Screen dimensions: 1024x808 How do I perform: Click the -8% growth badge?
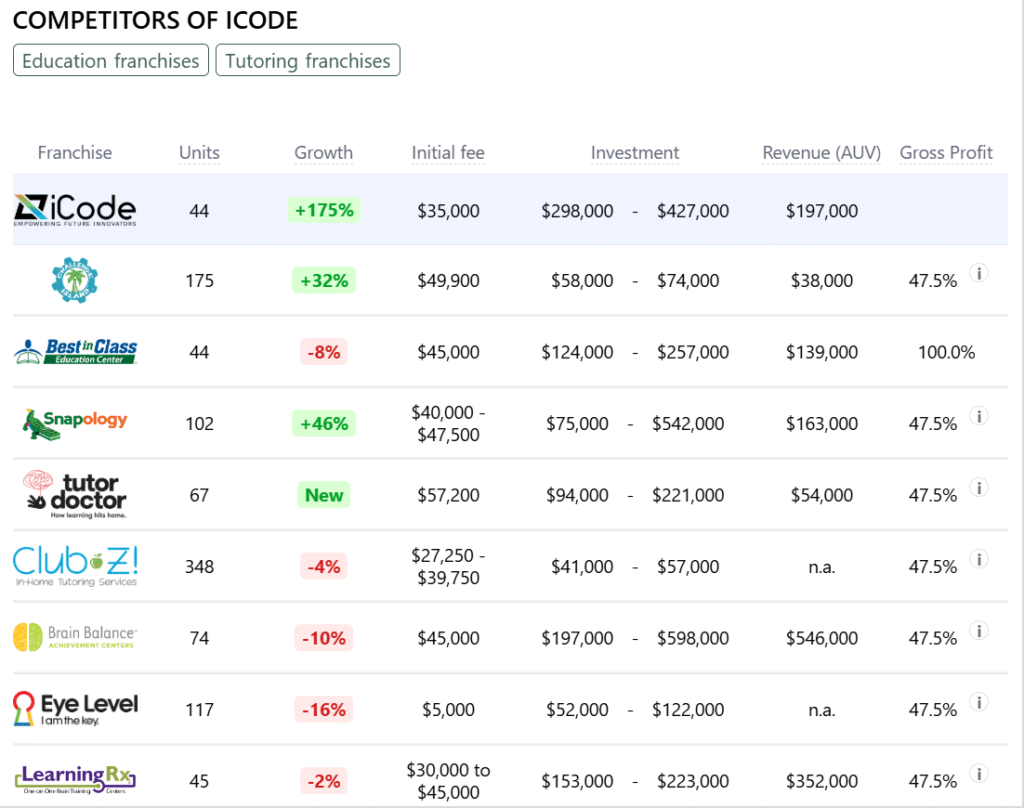pyautogui.click(x=324, y=352)
